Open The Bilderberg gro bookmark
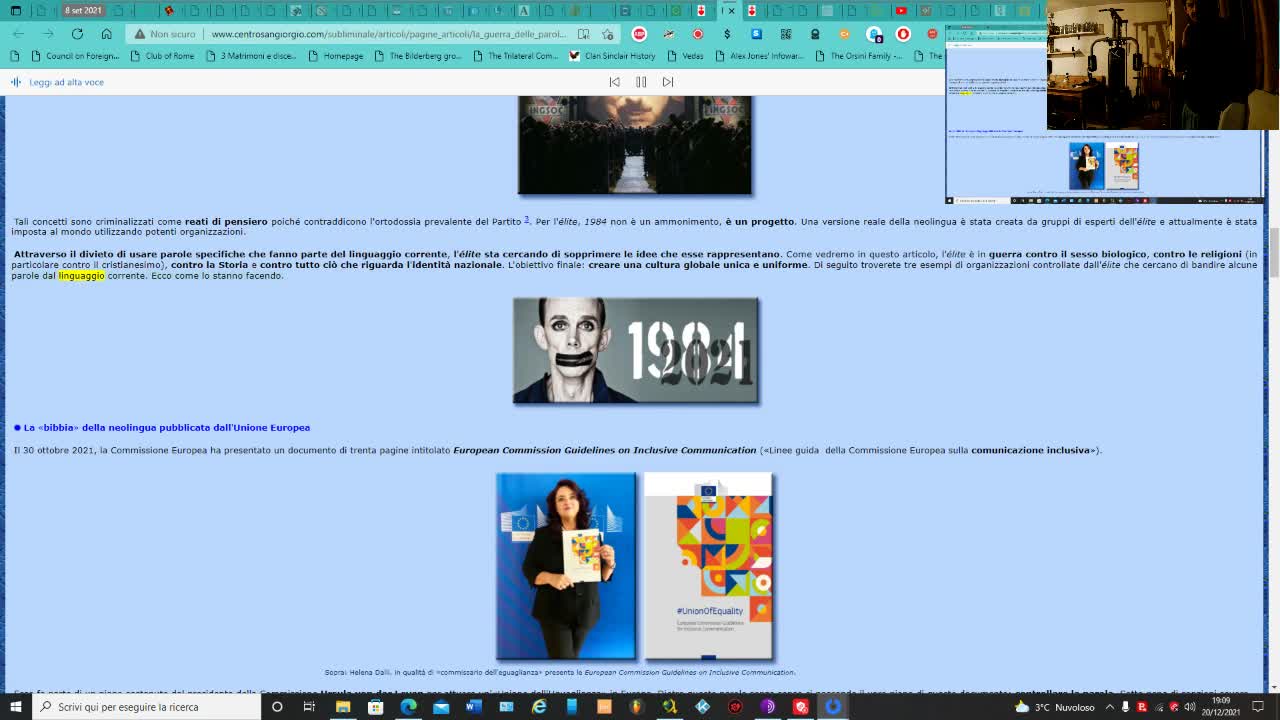 coord(417,56)
